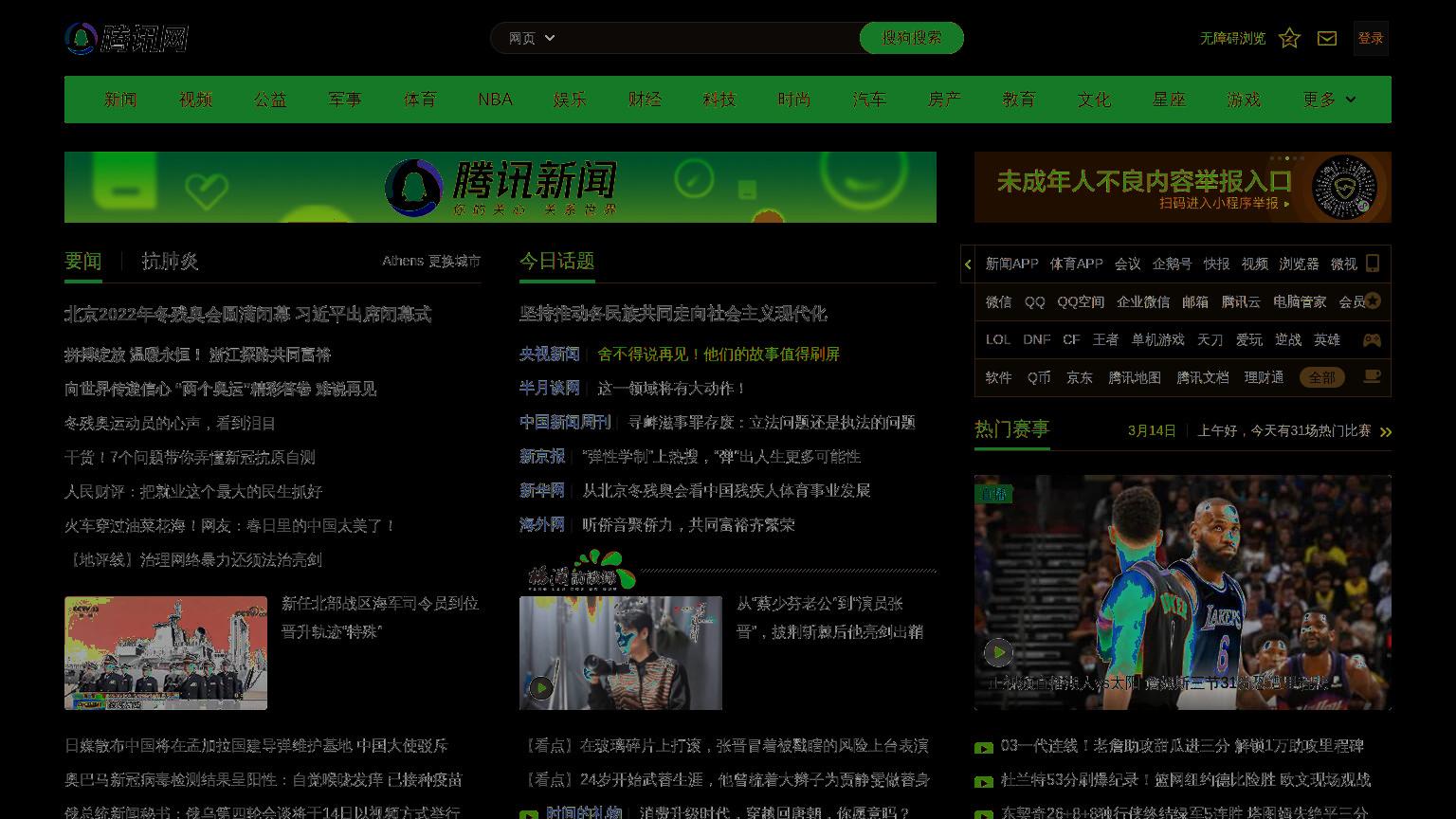Click the 腾讯新闻 green banner
This screenshot has width=1456, height=819.
(x=500, y=187)
